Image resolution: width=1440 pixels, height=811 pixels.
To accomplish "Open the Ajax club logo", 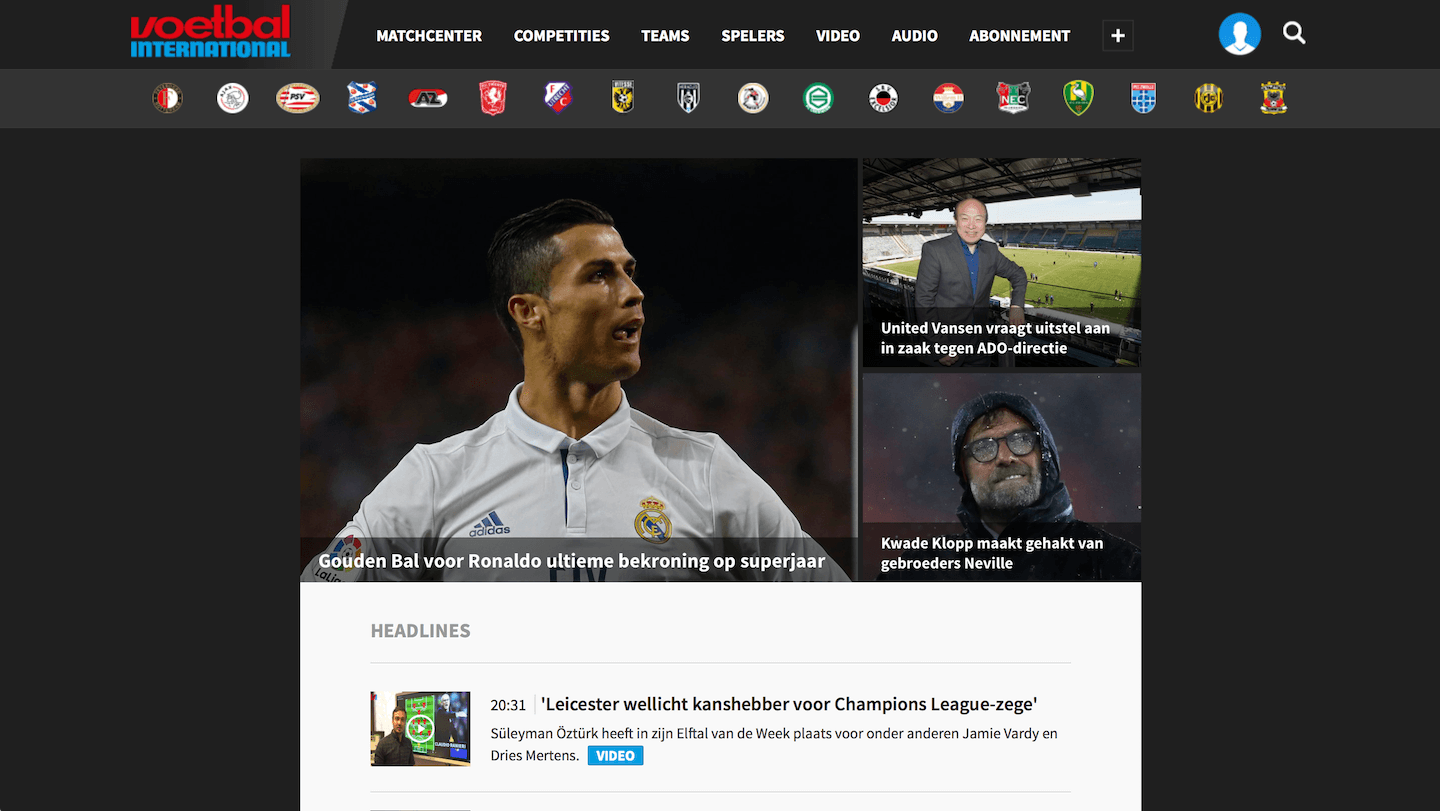I will point(233,98).
